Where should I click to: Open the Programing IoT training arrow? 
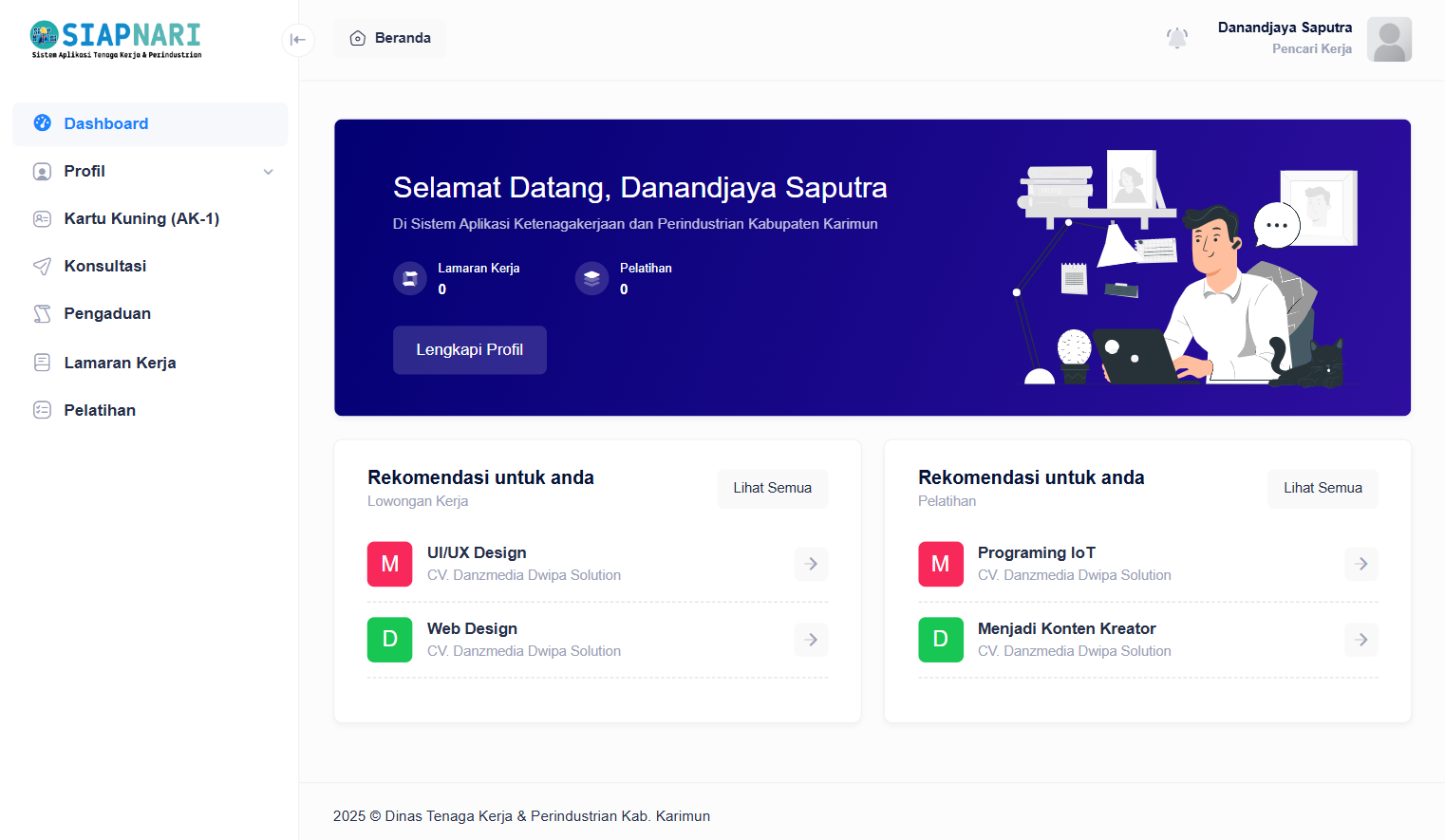coord(1361,564)
